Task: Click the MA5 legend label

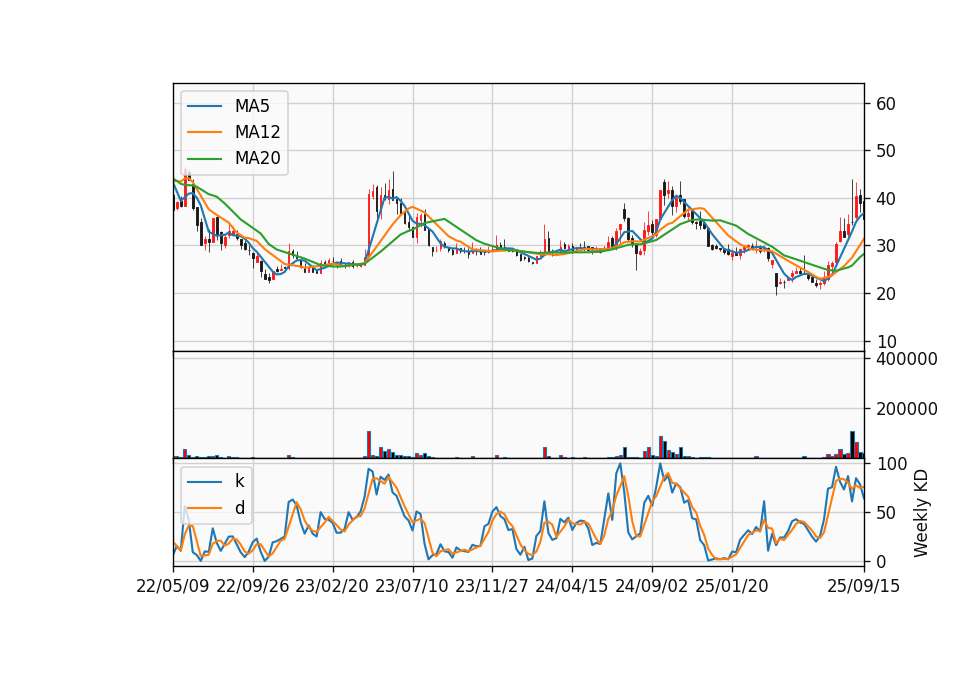Action: [x=252, y=106]
